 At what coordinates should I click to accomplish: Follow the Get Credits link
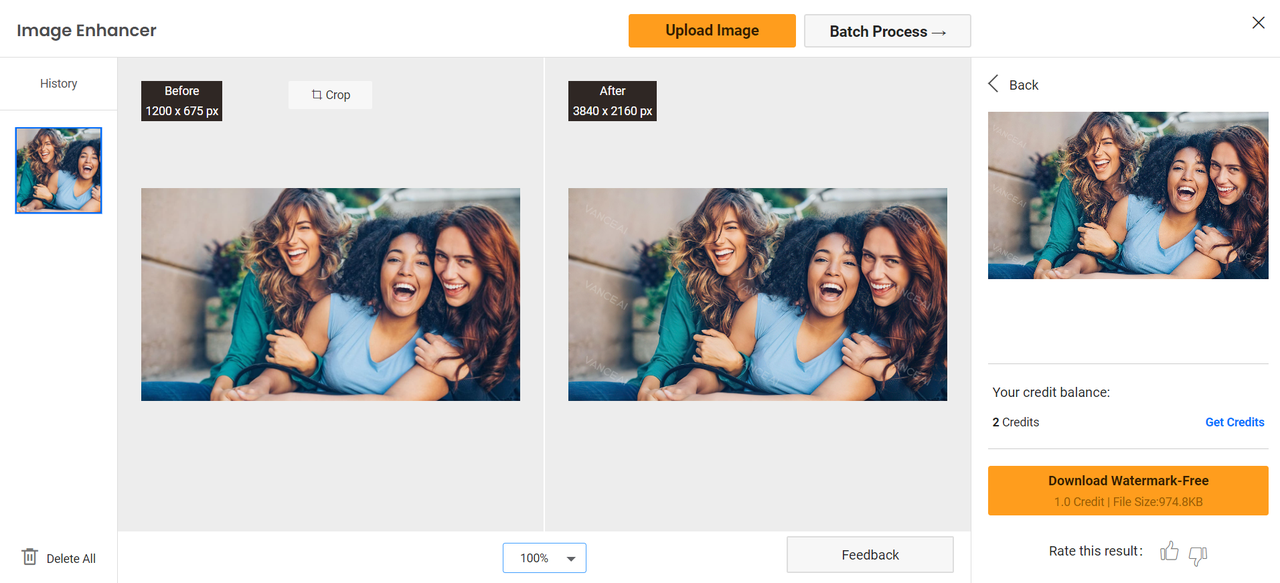[1234, 422]
